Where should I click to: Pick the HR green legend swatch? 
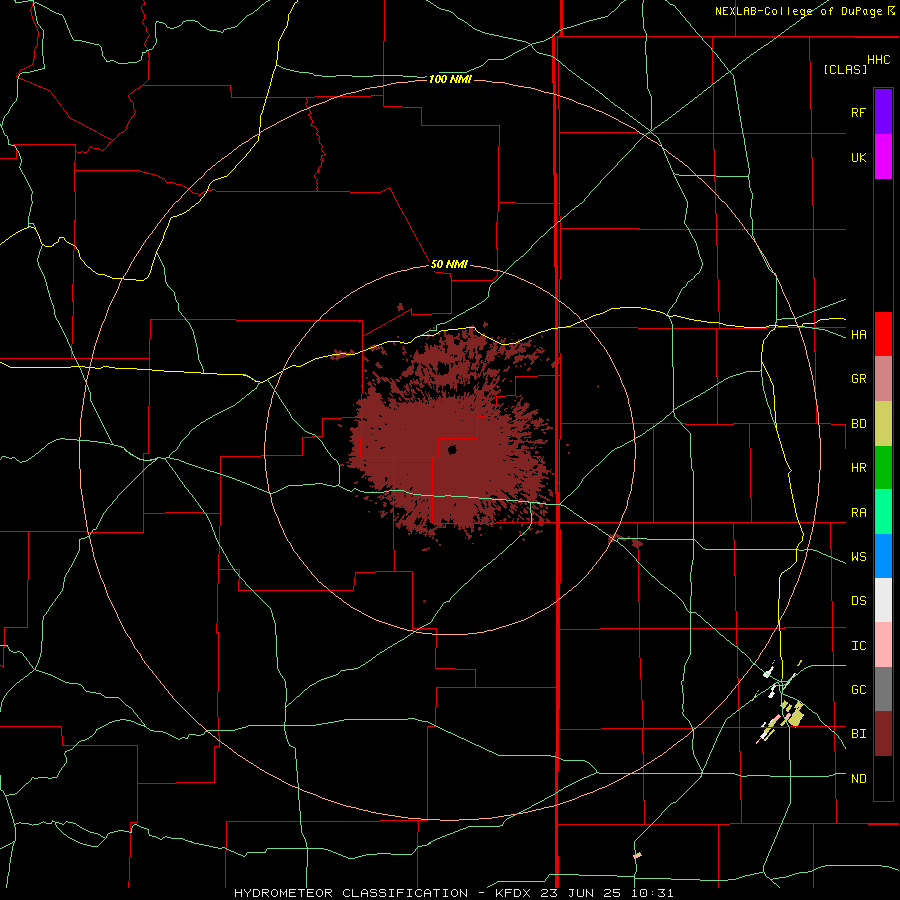[883, 468]
